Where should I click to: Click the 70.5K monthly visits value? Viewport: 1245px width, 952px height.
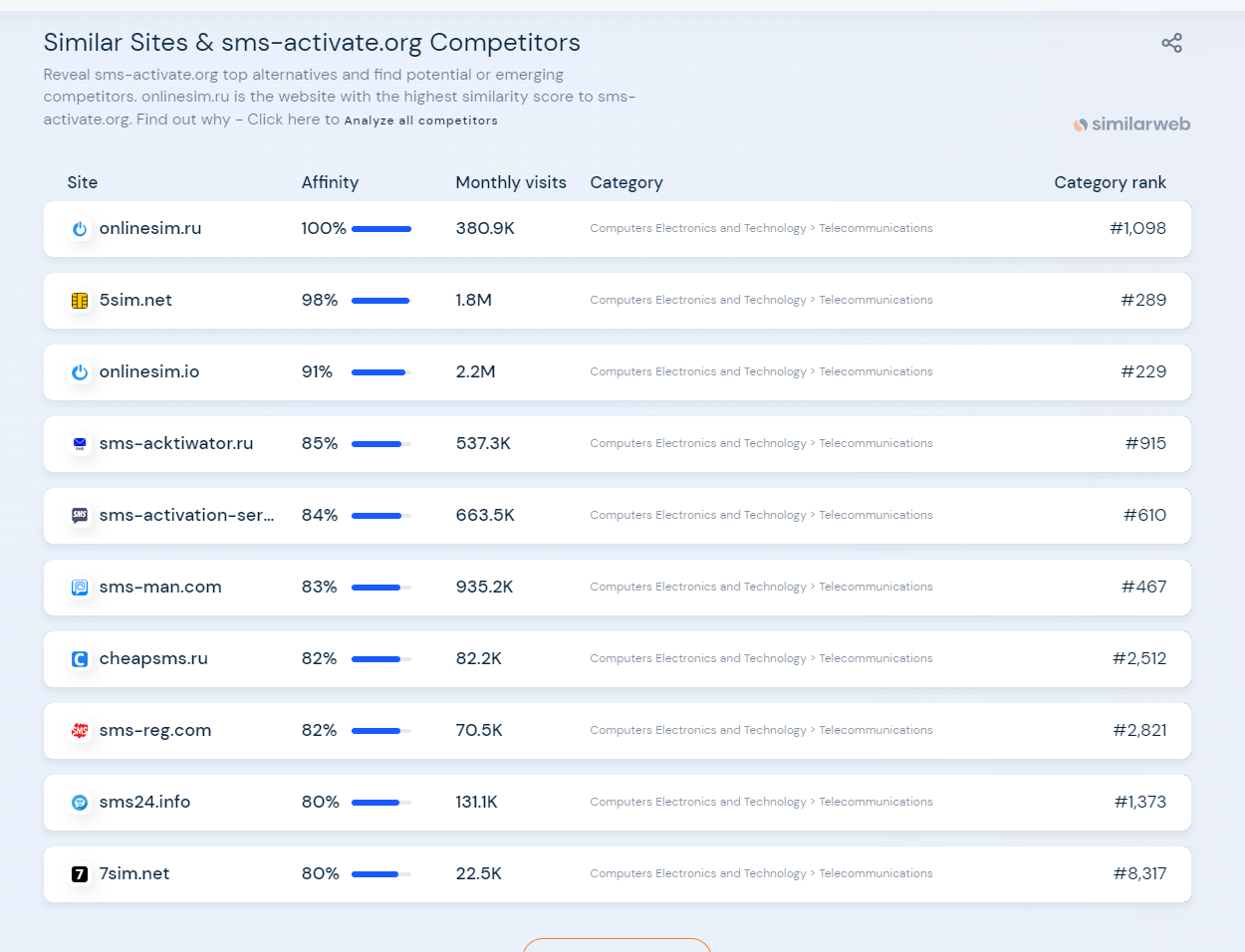click(479, 730)
